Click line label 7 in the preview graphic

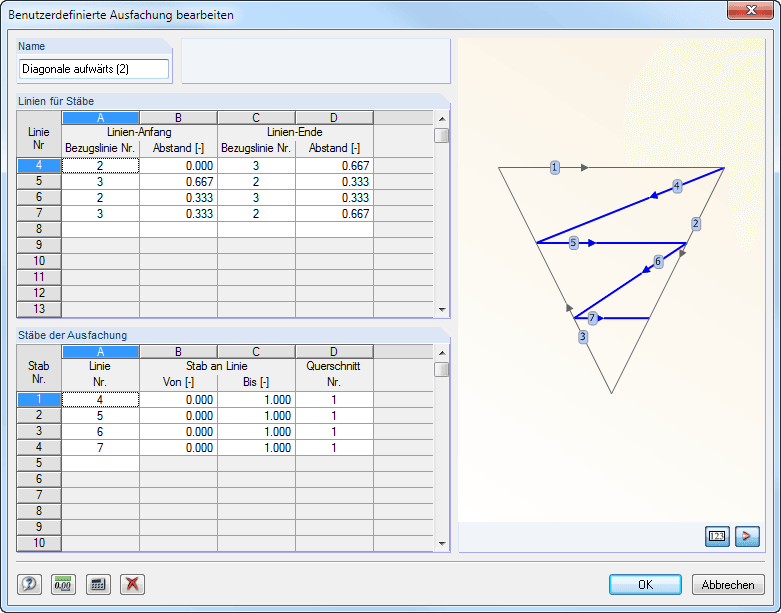592,318
